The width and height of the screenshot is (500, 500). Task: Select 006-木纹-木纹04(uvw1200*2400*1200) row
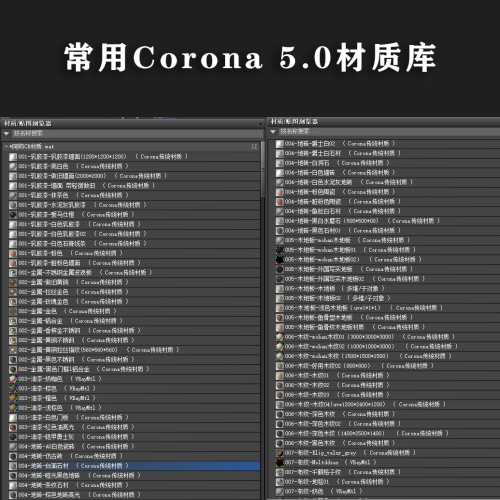(x=388, y=405)
